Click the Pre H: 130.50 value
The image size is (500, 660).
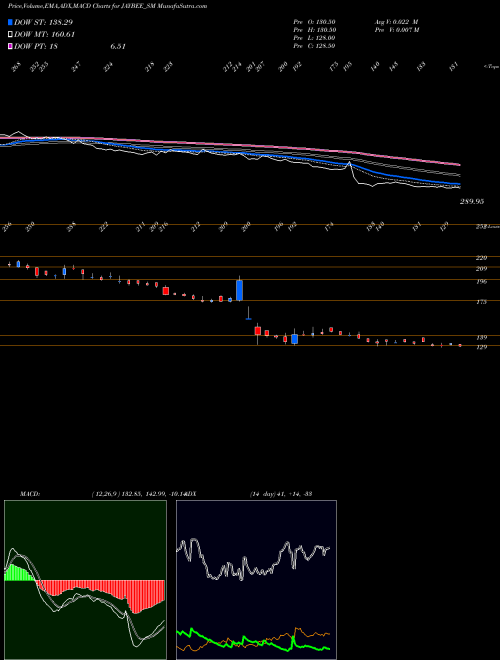coord(314,30)
